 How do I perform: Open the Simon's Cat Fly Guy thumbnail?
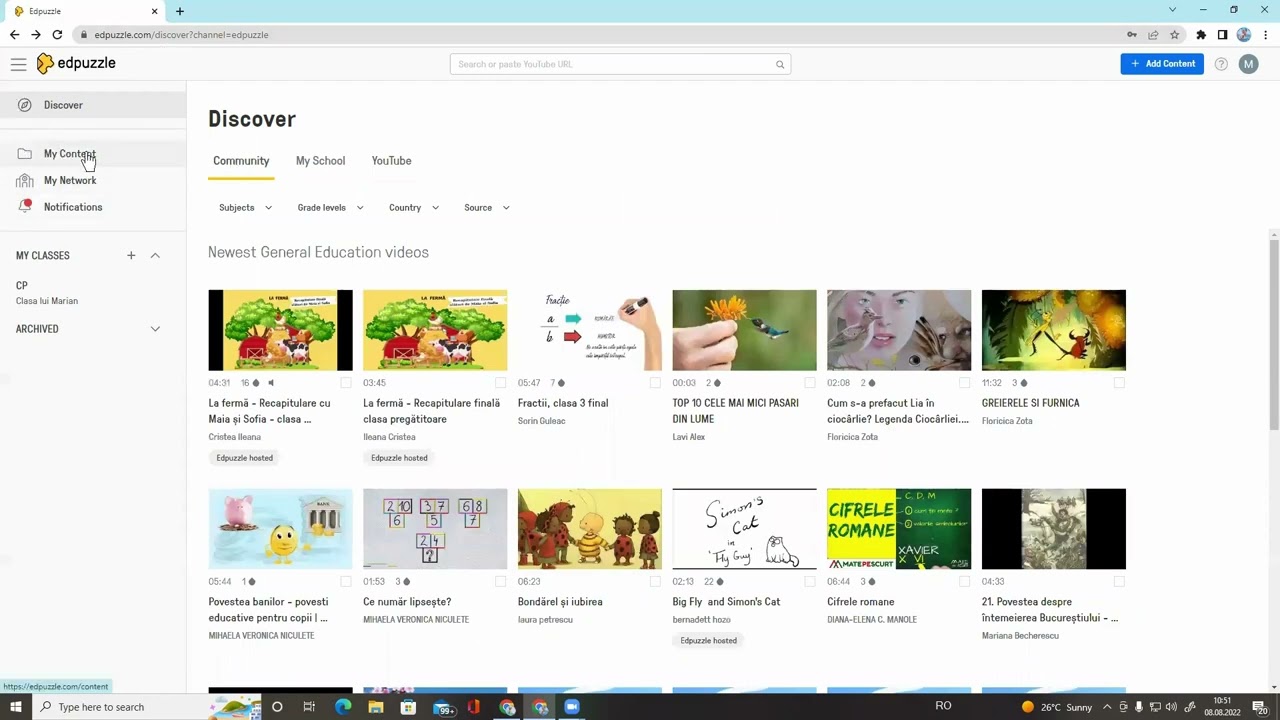[744, 529]
